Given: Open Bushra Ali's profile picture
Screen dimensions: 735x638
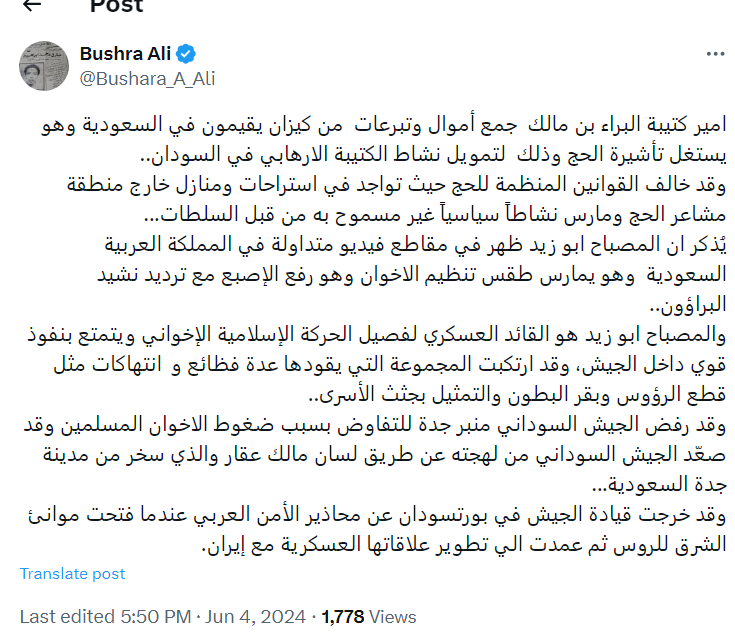Looking at the screenshot, I should click(x=44, y=66).
